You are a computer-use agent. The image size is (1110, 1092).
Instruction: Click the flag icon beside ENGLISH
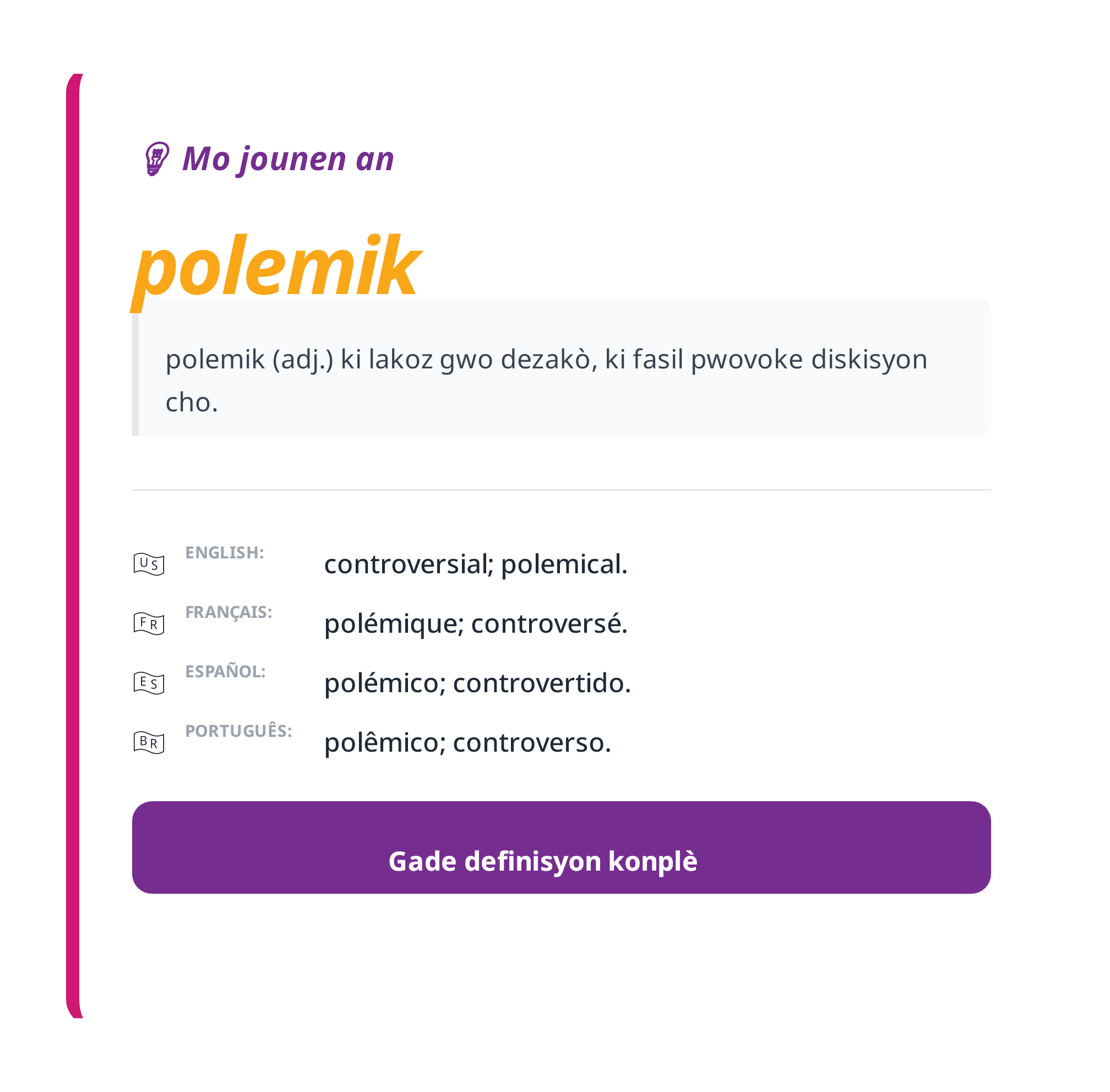point(149,564)
